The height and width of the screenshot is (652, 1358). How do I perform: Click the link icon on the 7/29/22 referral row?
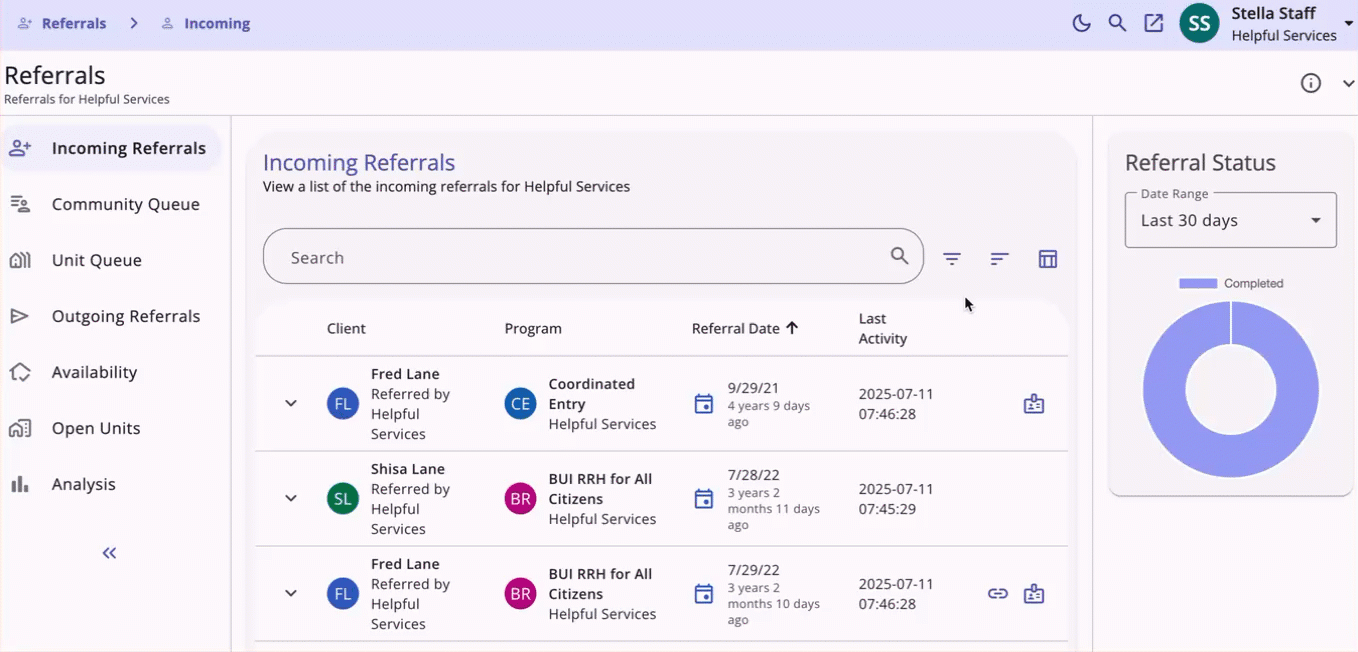point(997,593)
